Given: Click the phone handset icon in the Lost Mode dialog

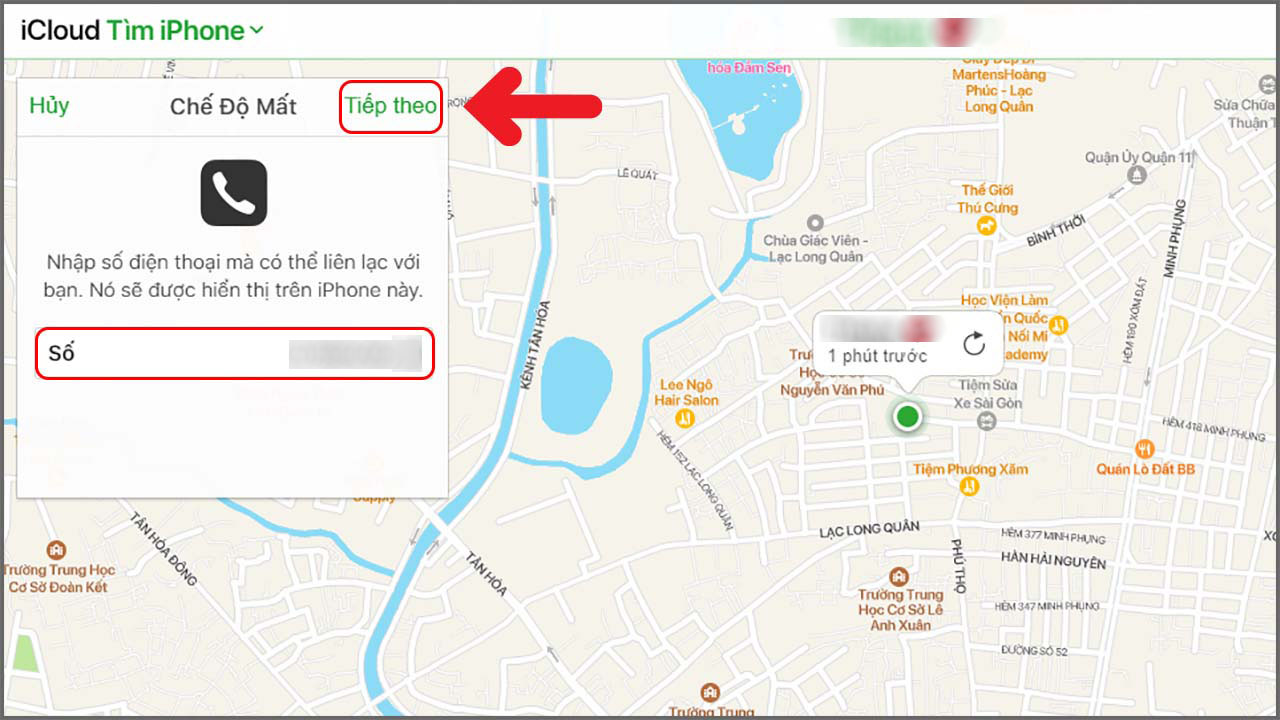Looking at the screenshot, I should 236,193.
